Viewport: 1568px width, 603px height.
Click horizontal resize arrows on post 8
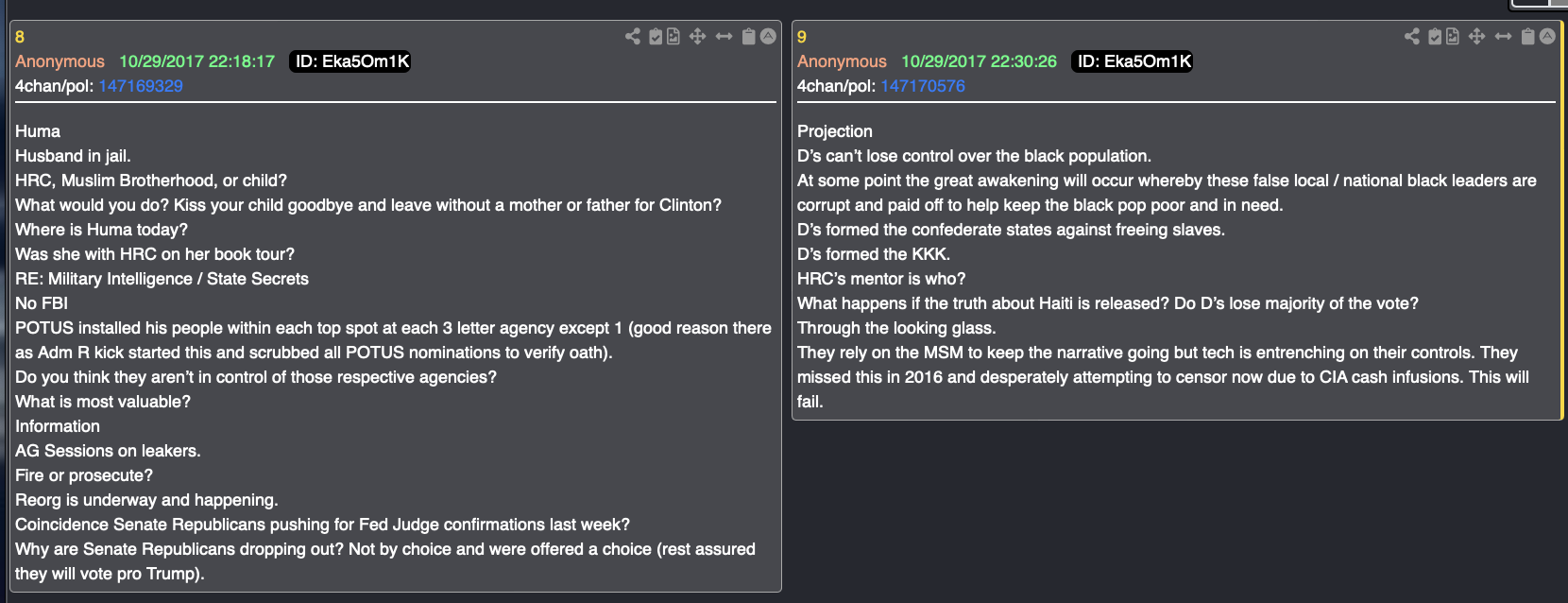tap(724, 37)
